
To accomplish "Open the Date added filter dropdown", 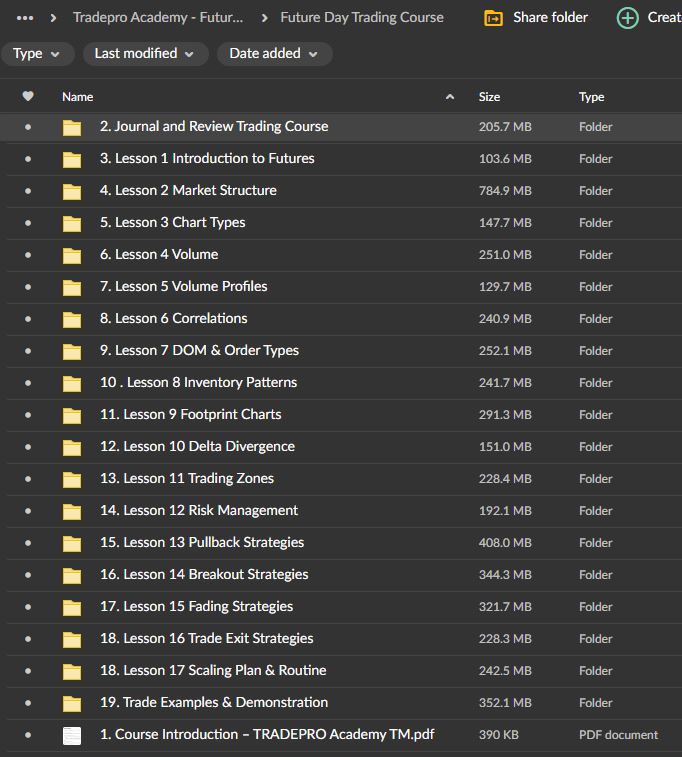I will pos(274,54).
